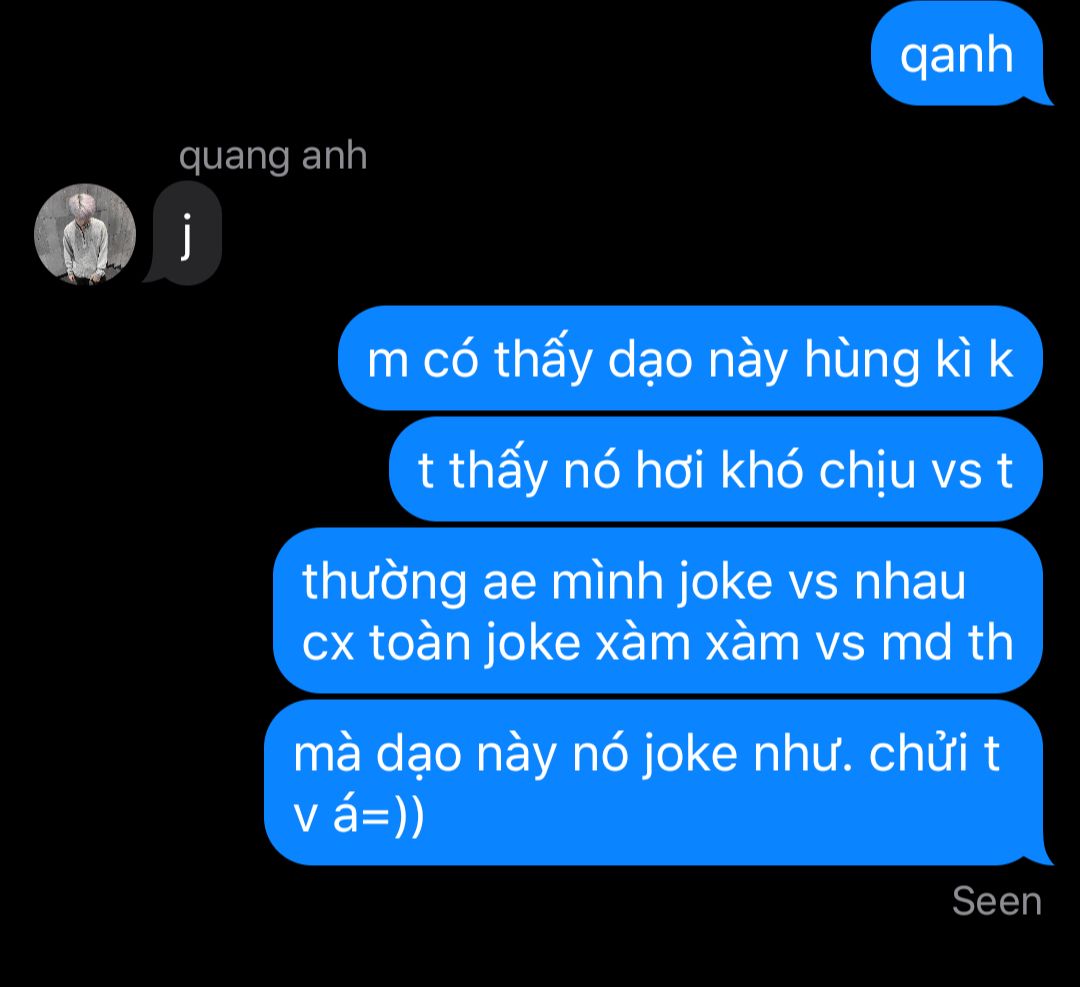Click the word "thấy" in "m có thấy" message

[x=543, y=359]
